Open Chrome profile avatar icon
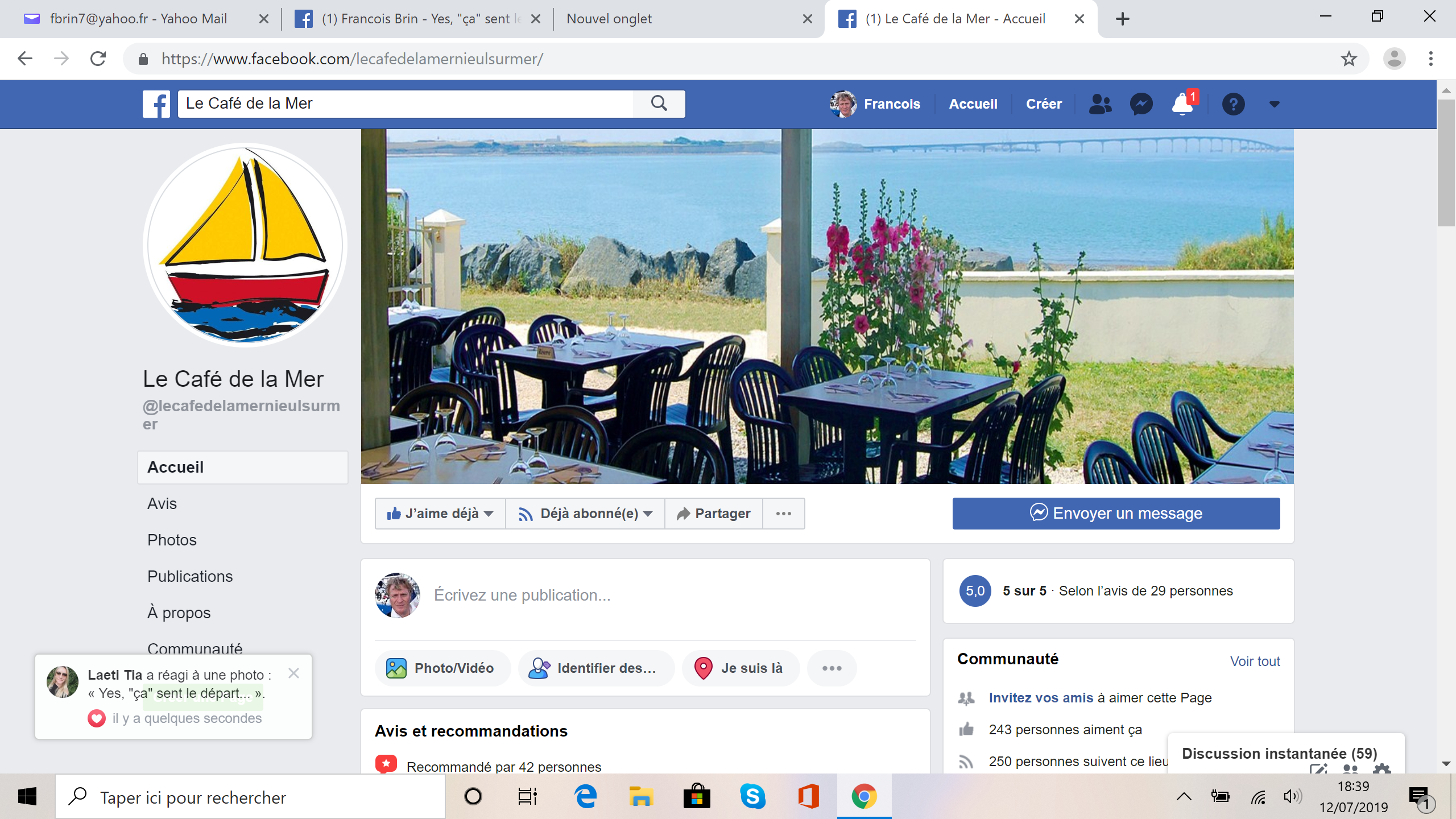The height and width of the screenshot is (819, 1456). point(1394,59)
